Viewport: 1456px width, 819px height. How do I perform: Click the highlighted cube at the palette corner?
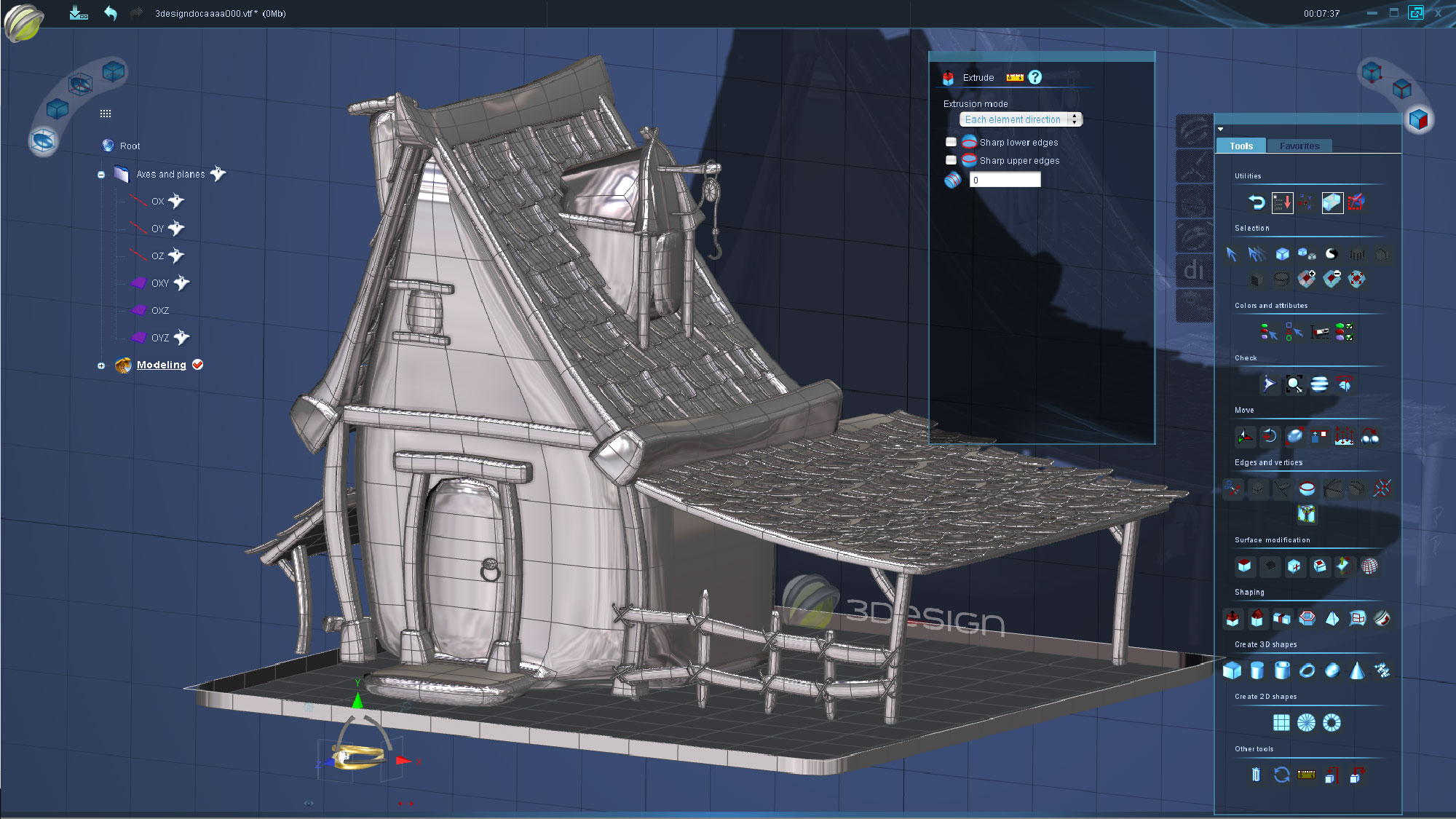(1418, 119)
